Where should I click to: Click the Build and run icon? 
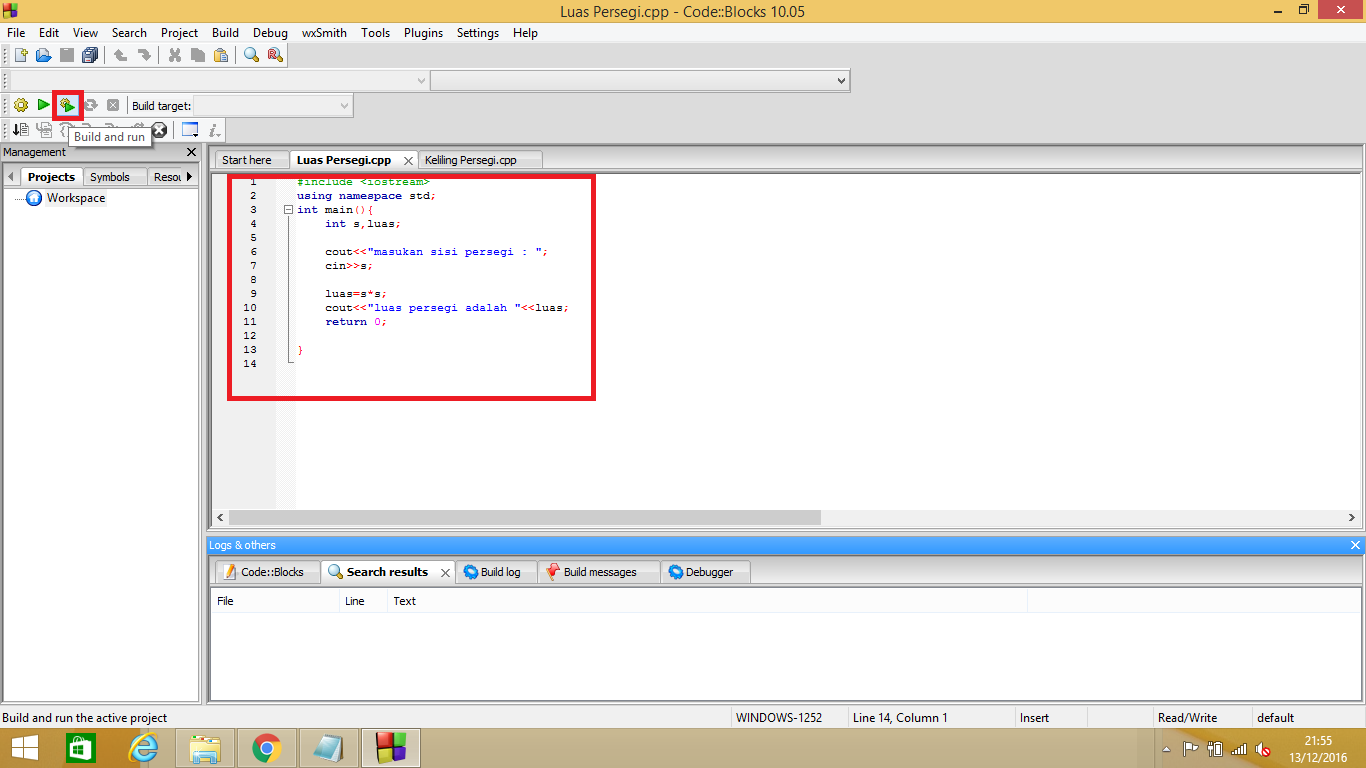point(66,105)
